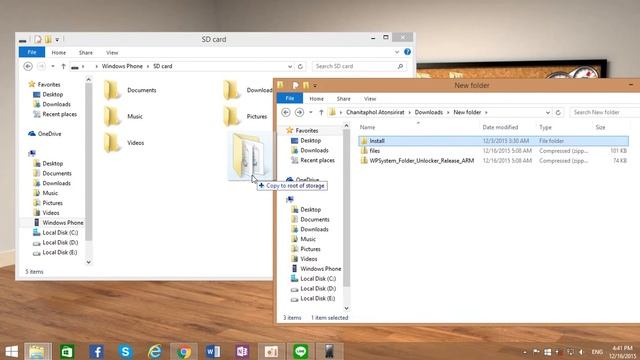The image size is (640, 360).
Task: Open recent locations dropdown in SD card window
Action: (x=53, y=66)
